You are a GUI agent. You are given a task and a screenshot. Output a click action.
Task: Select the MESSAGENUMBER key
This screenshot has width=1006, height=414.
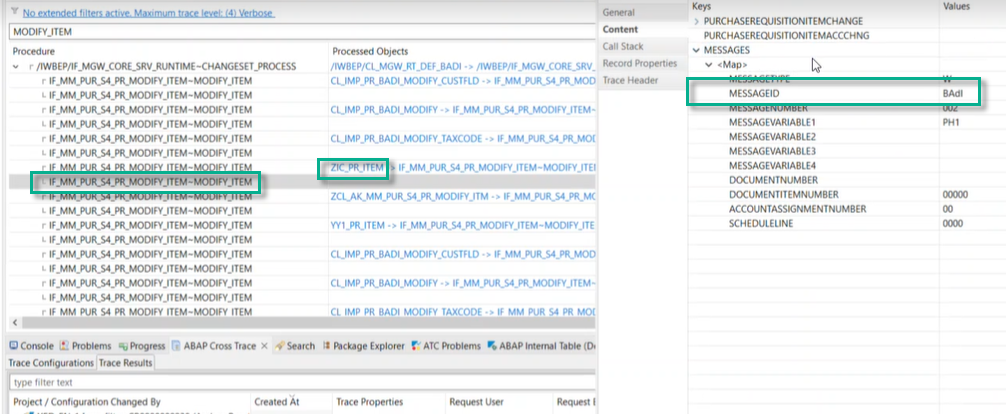click(766, 107)
